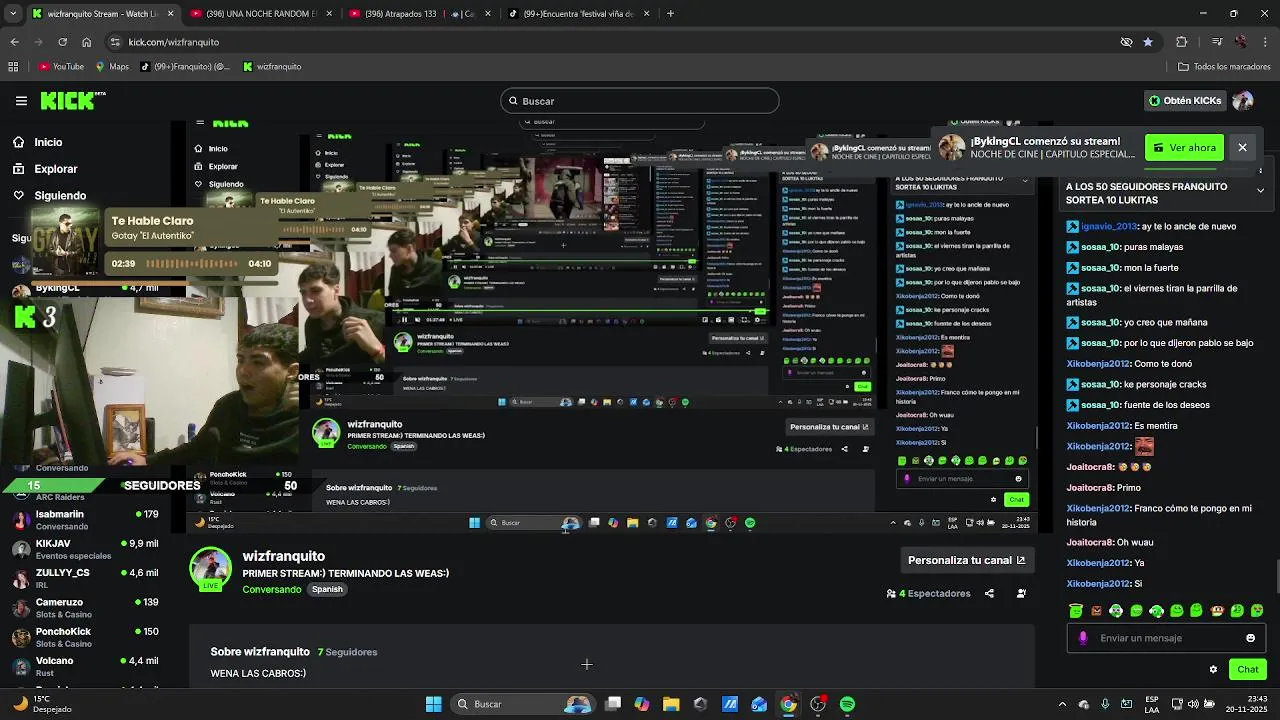Open the Kick hamburger sidebar menu
Screen dimensions: 1280x720
[21, 101]
